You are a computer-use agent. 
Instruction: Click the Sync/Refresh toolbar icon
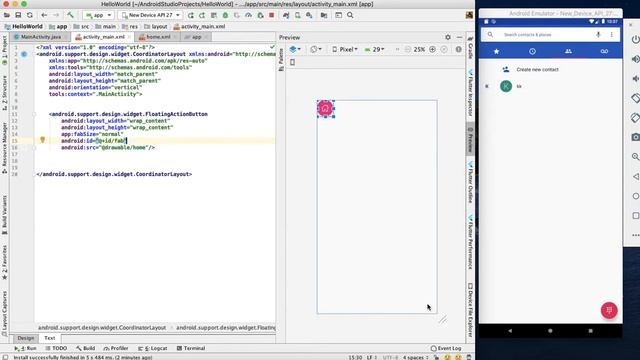tap(29, 15)
